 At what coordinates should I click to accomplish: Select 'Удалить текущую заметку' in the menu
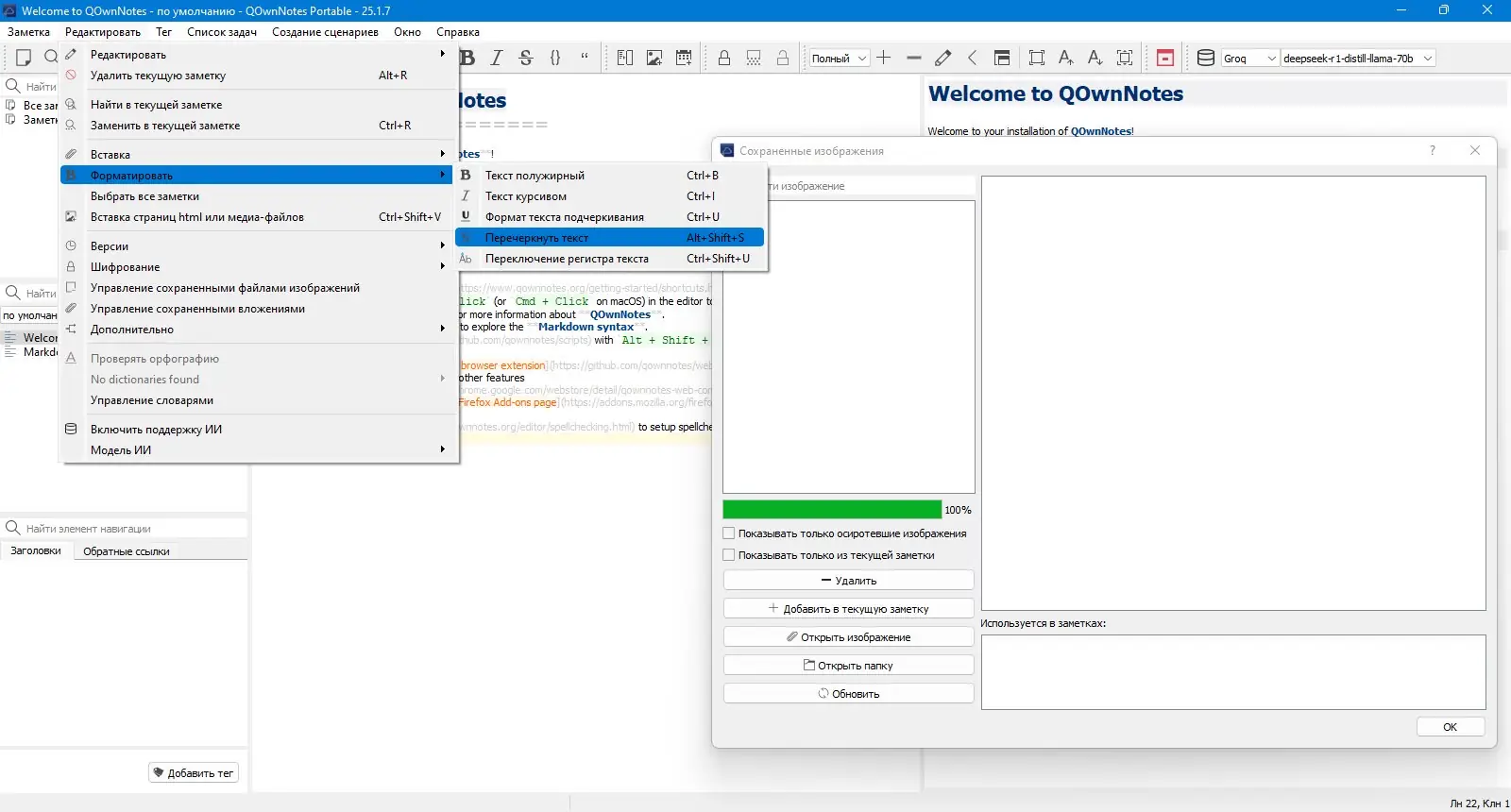[259, 76]
